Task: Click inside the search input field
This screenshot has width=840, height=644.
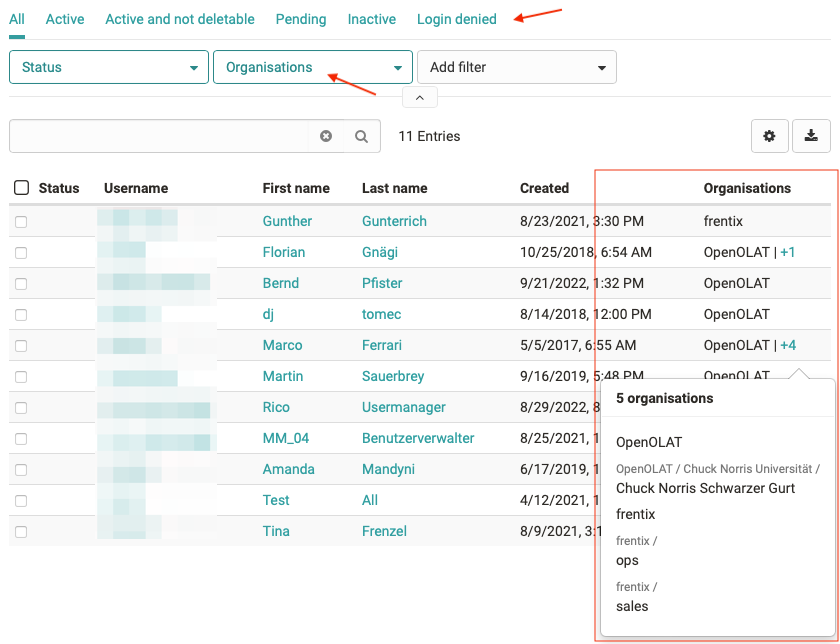Action: (160, 136)
